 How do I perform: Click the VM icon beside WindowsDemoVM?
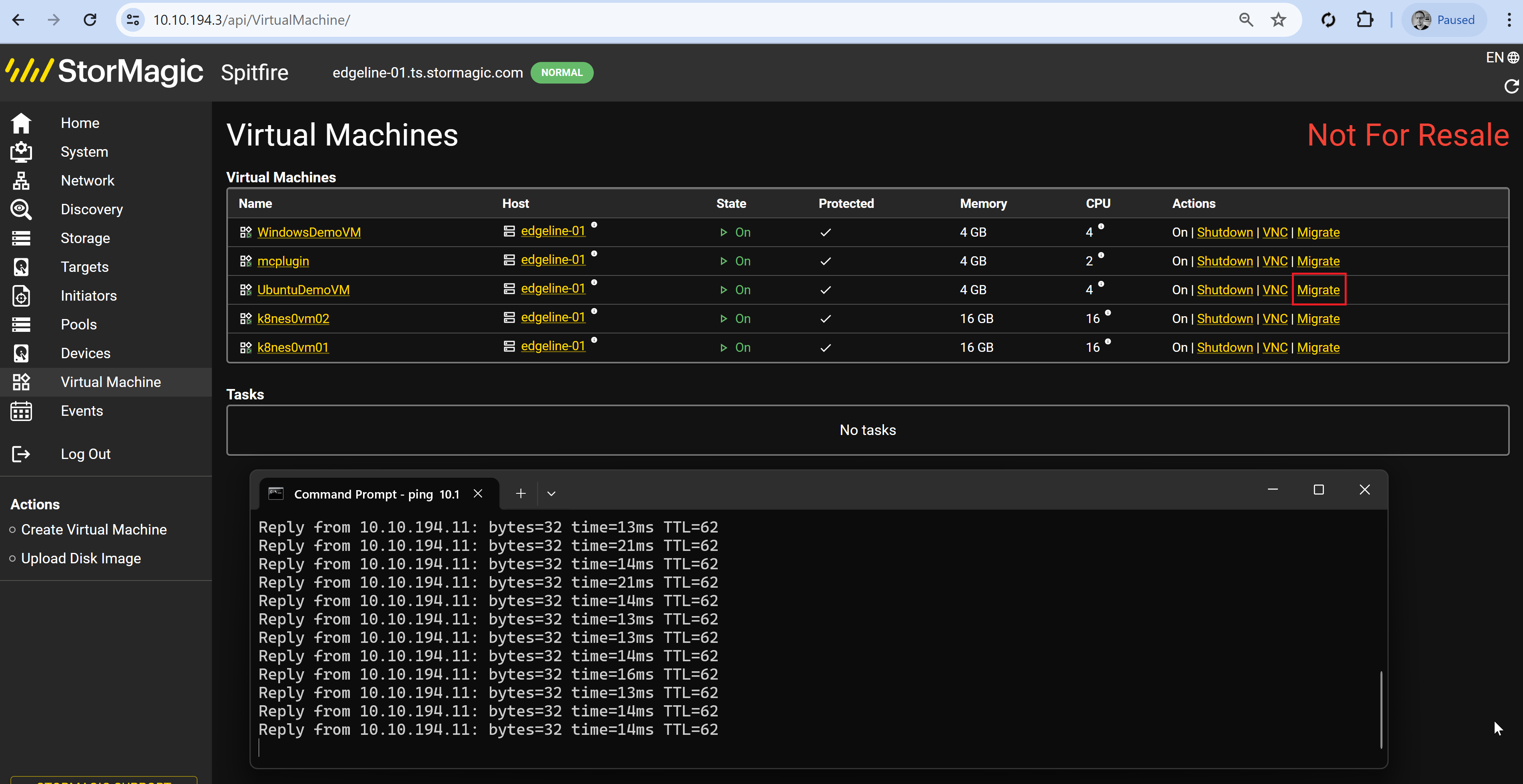(x=246, y=232)
